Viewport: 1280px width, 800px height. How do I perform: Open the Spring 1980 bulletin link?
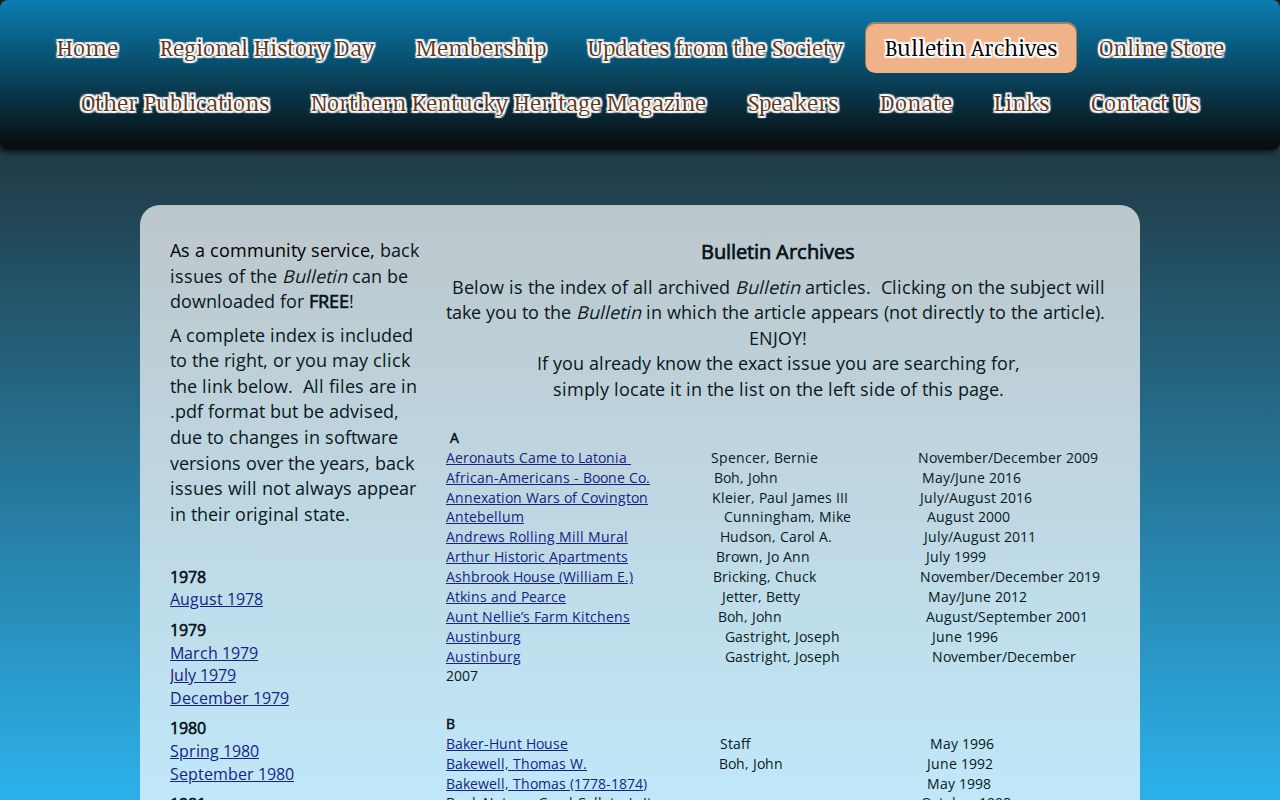click(x=214, y=751)
